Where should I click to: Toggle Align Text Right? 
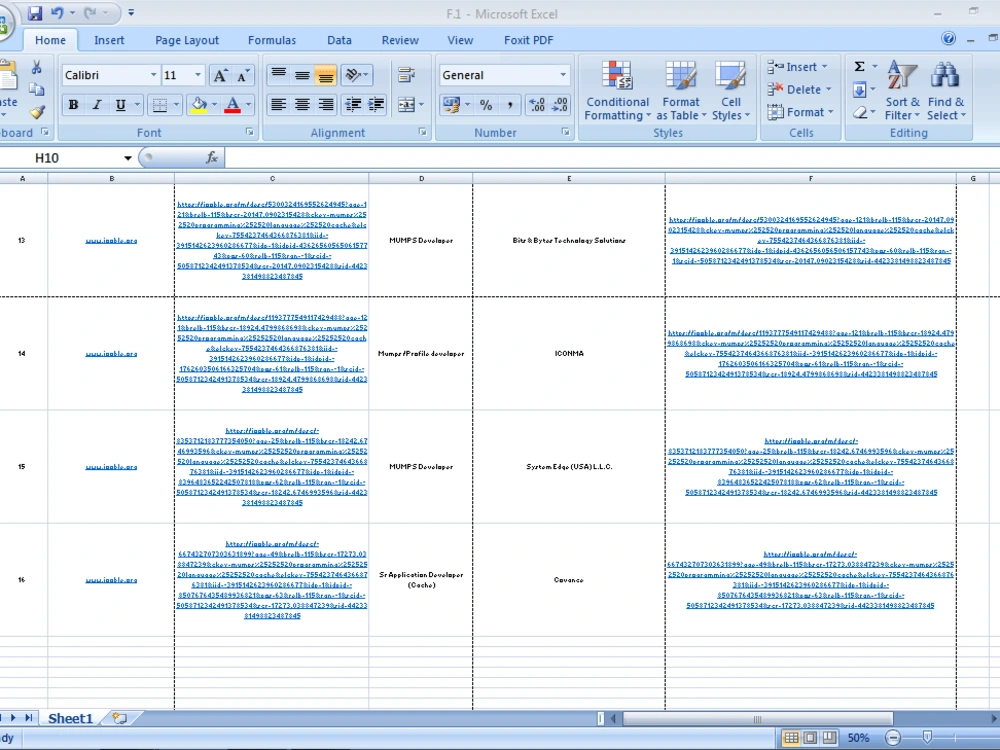325,105
